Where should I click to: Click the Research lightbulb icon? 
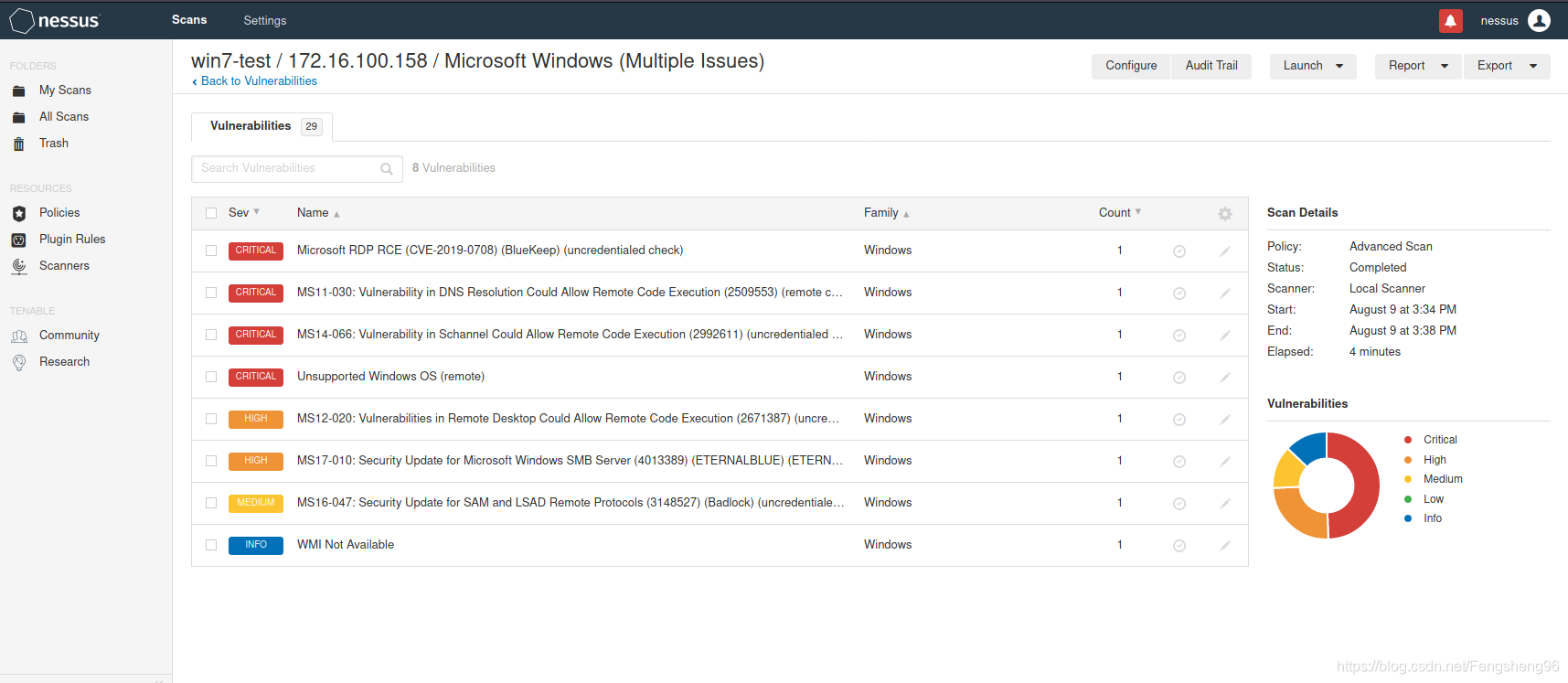19,362
